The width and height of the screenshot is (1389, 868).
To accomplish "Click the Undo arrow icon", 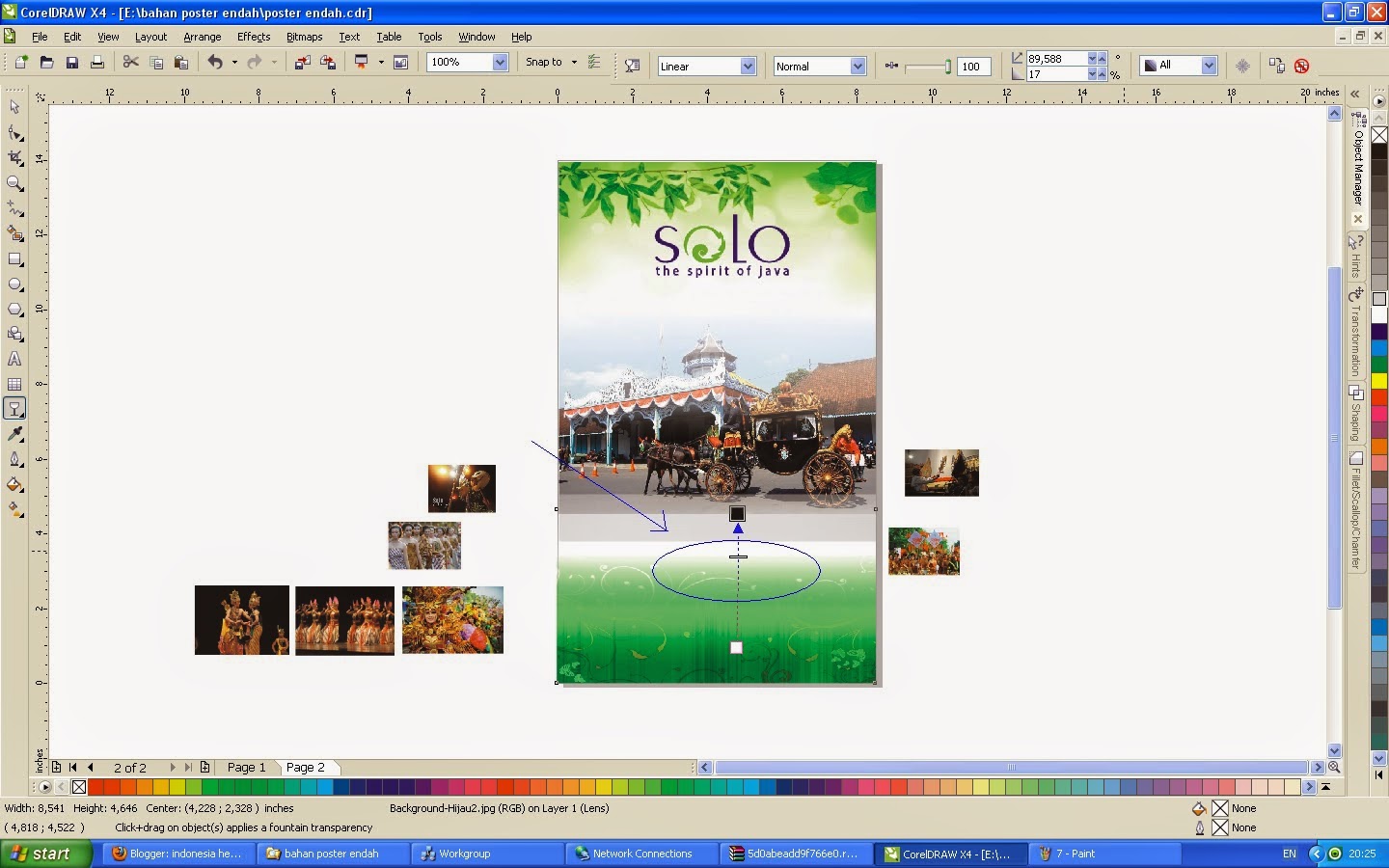I will click(x=215, y=63).
